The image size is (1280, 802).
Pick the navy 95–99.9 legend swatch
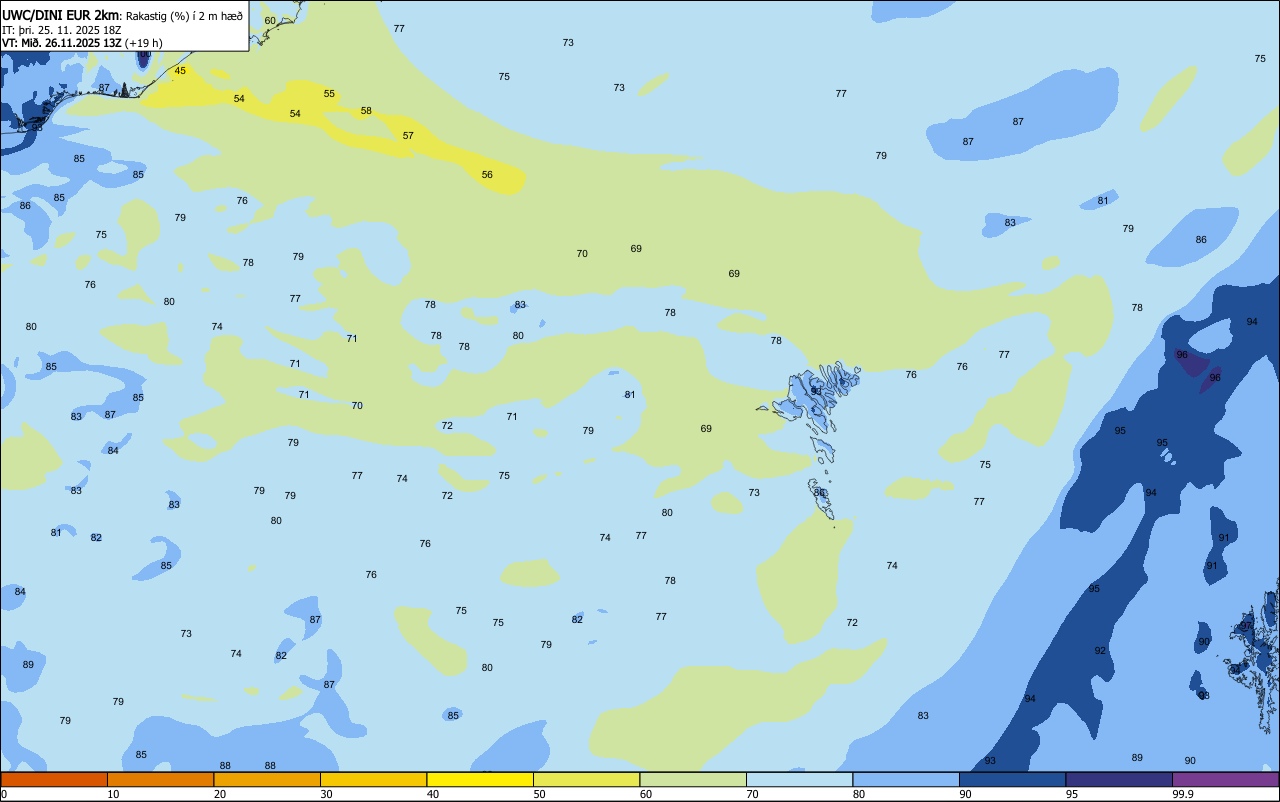[x=1119, y=779]
